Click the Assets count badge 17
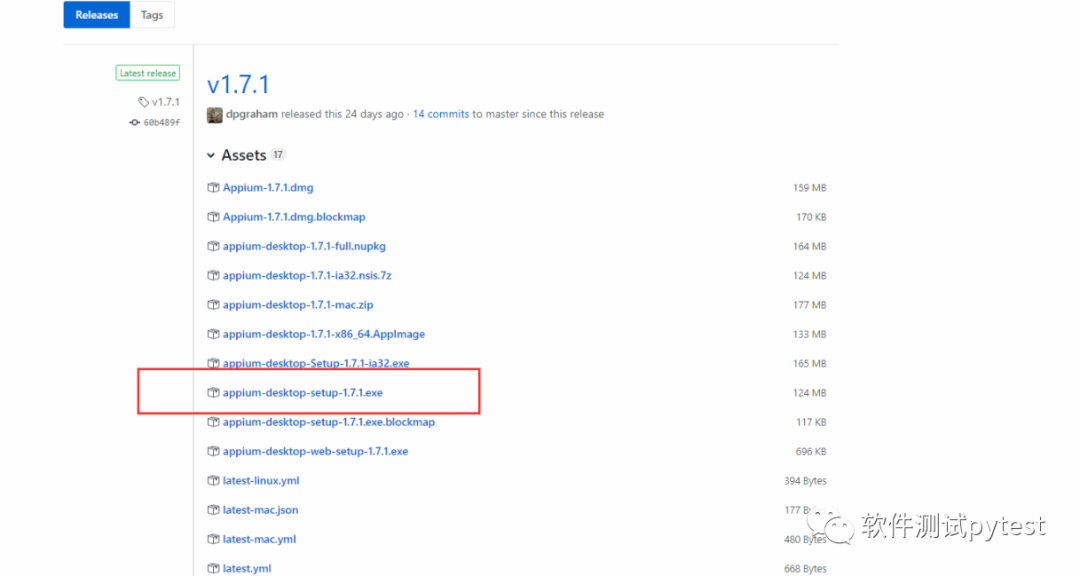The width and height of the screenshot is (1080, 576). click(278, 155)
